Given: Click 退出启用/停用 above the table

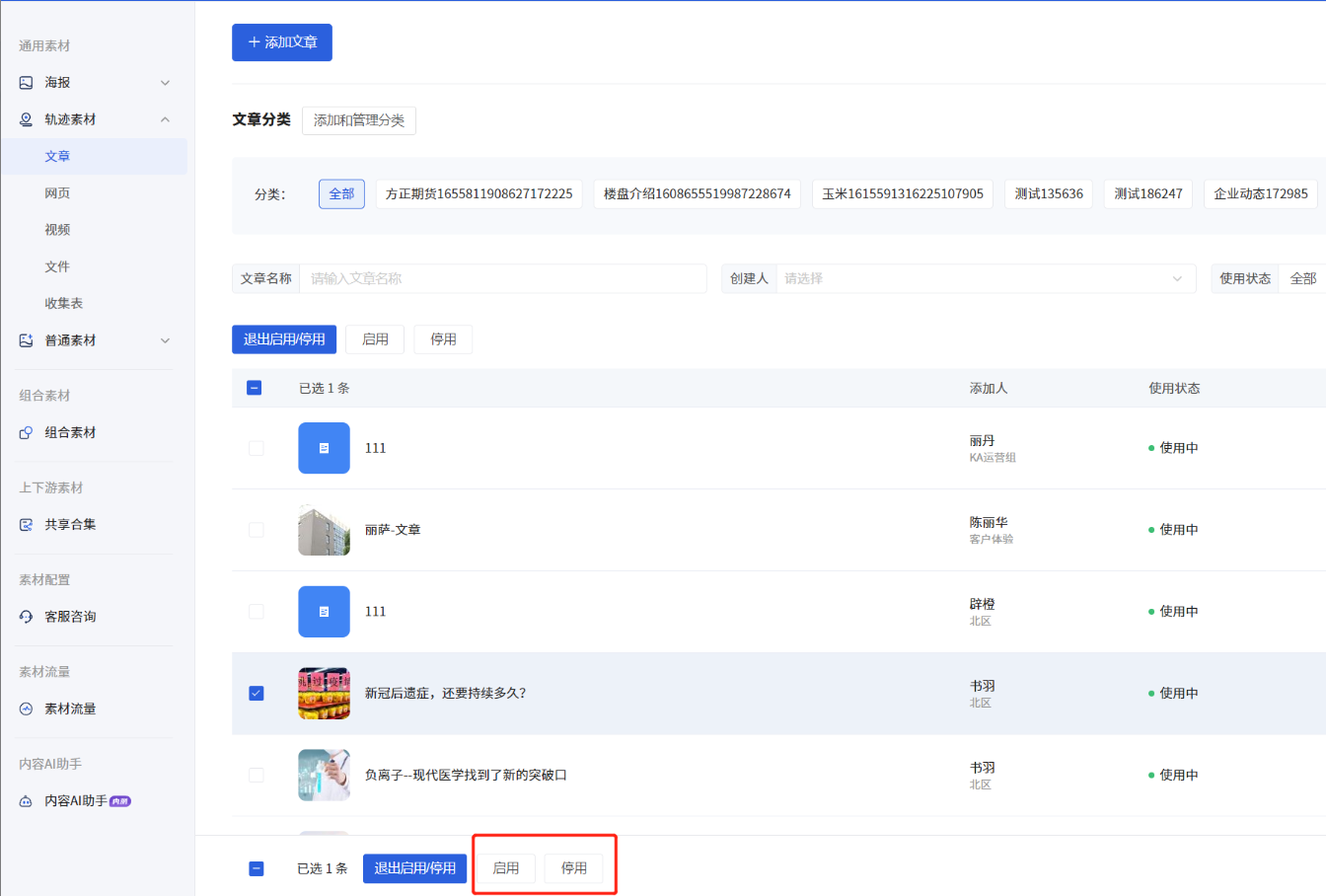Looking at the screenshot, I should (284, 339).
